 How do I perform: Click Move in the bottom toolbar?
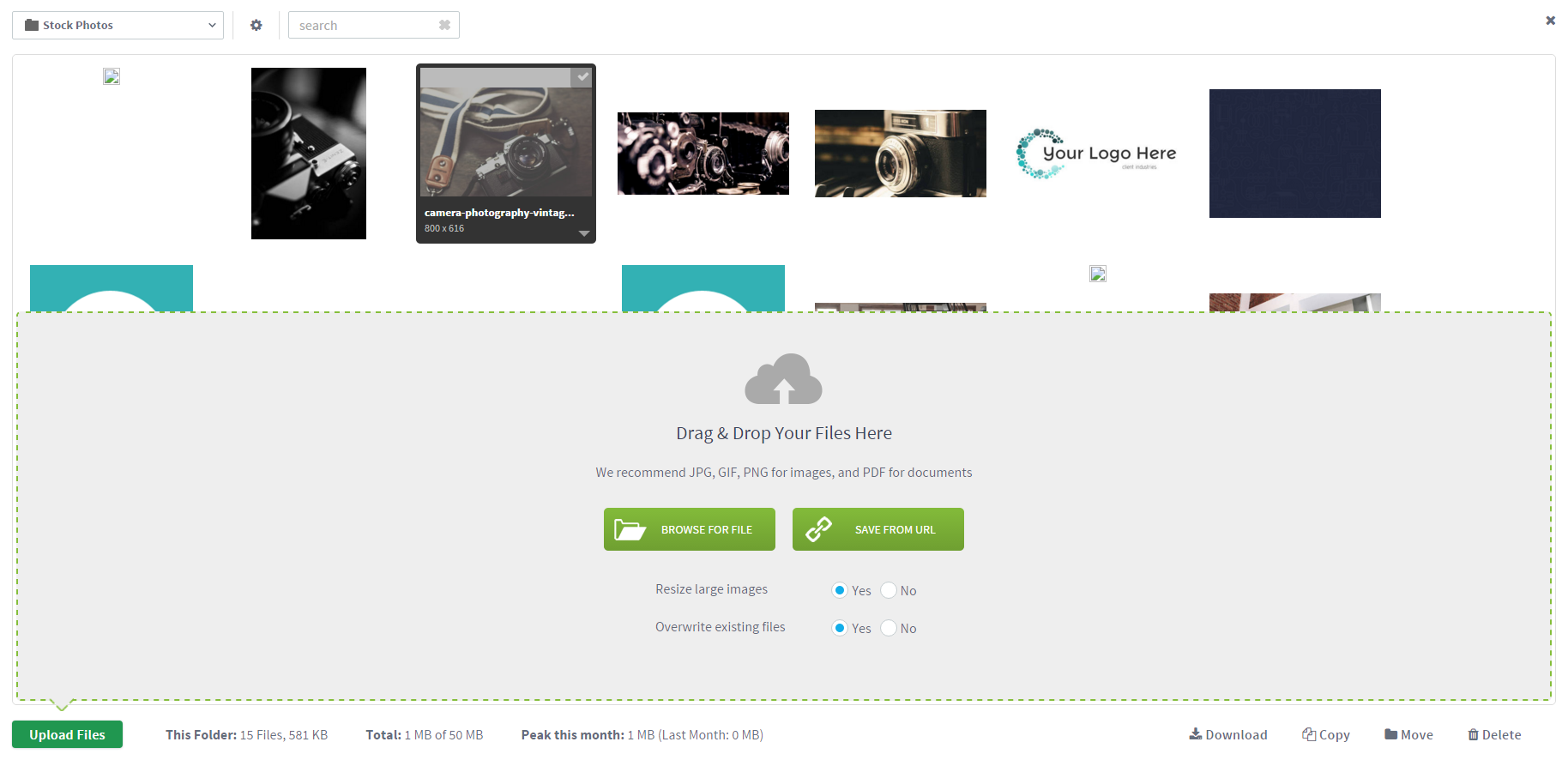pyautogui.click(x=1408, y=734)
